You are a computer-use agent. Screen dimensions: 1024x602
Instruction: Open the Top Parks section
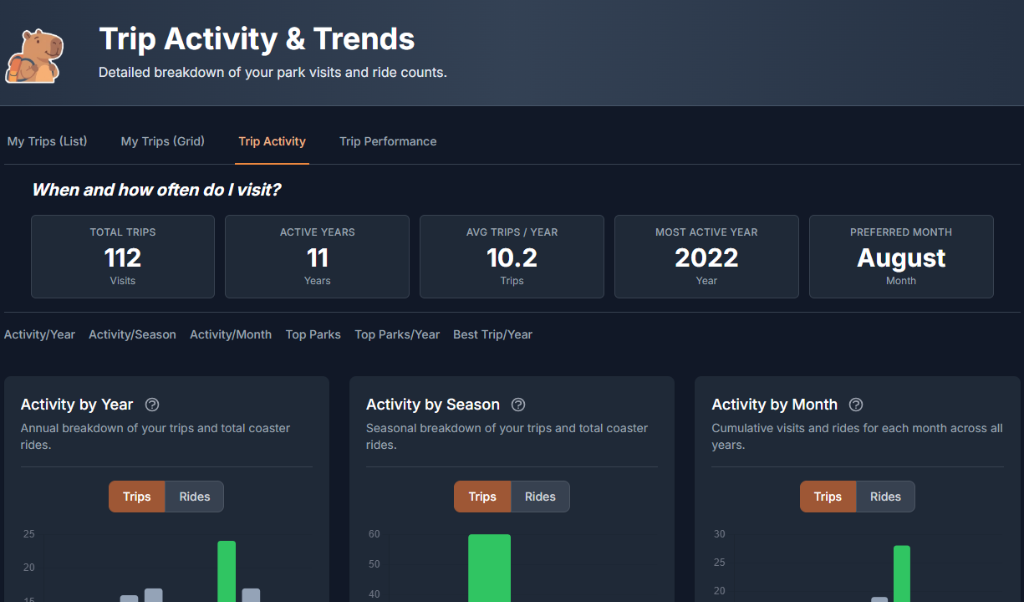pyautogui.click(x=312, y=334)
